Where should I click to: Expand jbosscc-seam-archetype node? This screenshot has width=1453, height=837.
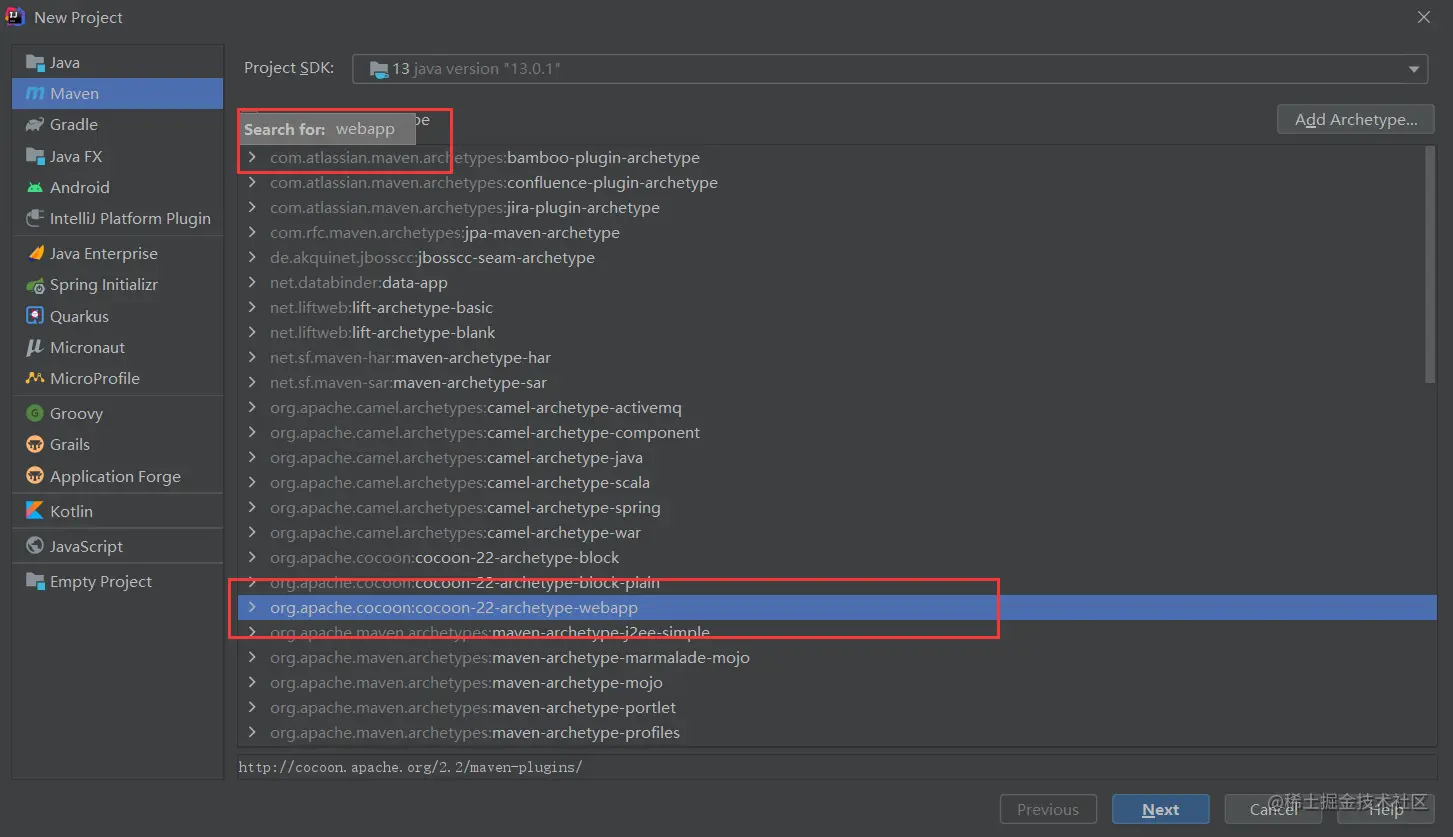point(252,257)
